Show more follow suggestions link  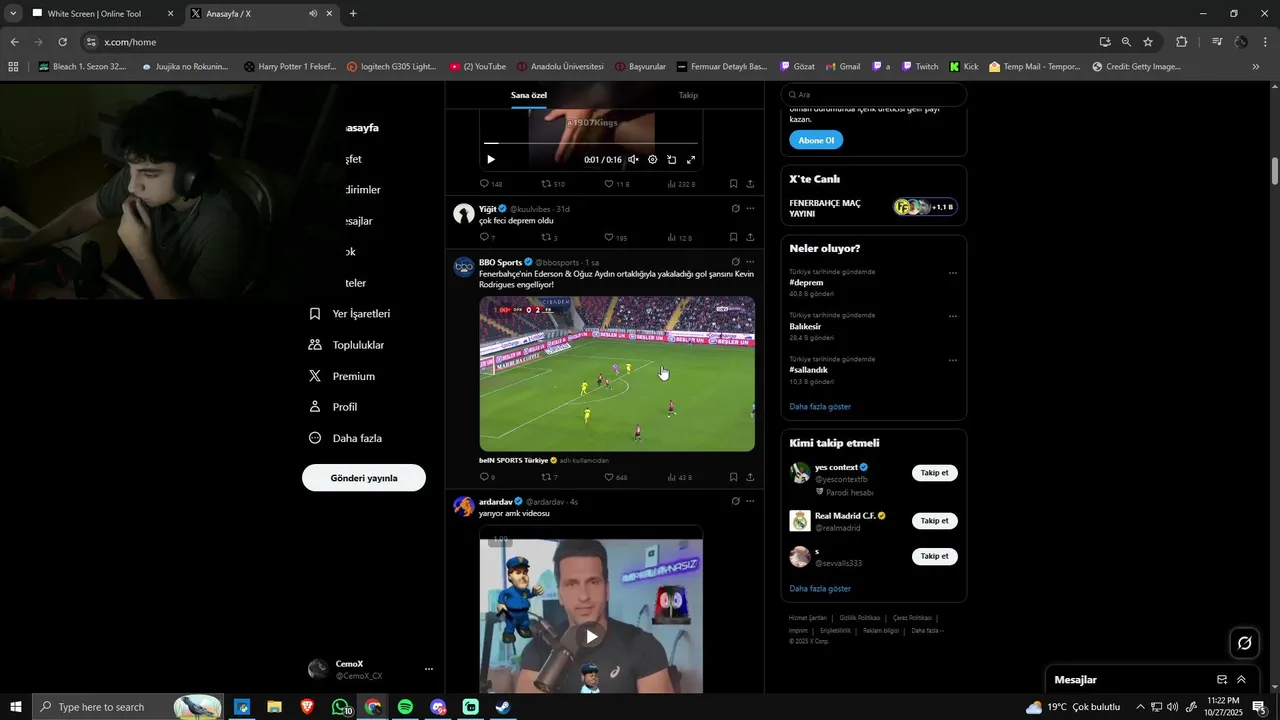[x=820, y=589]
